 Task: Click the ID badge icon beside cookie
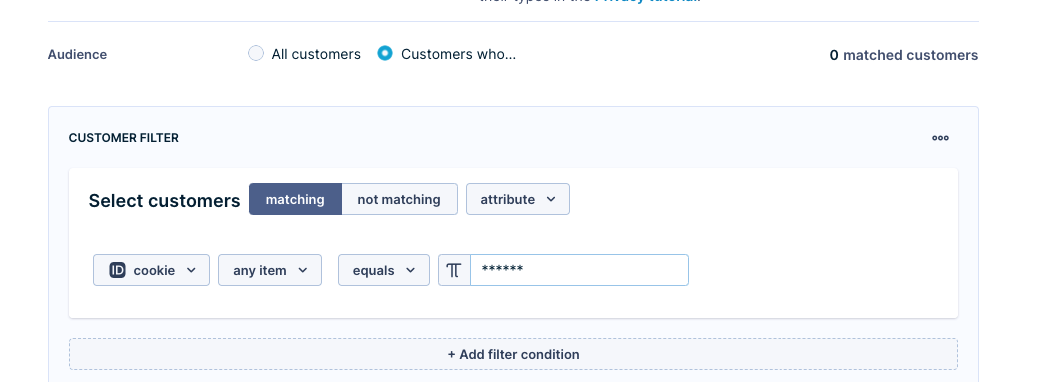coord(117,270)
